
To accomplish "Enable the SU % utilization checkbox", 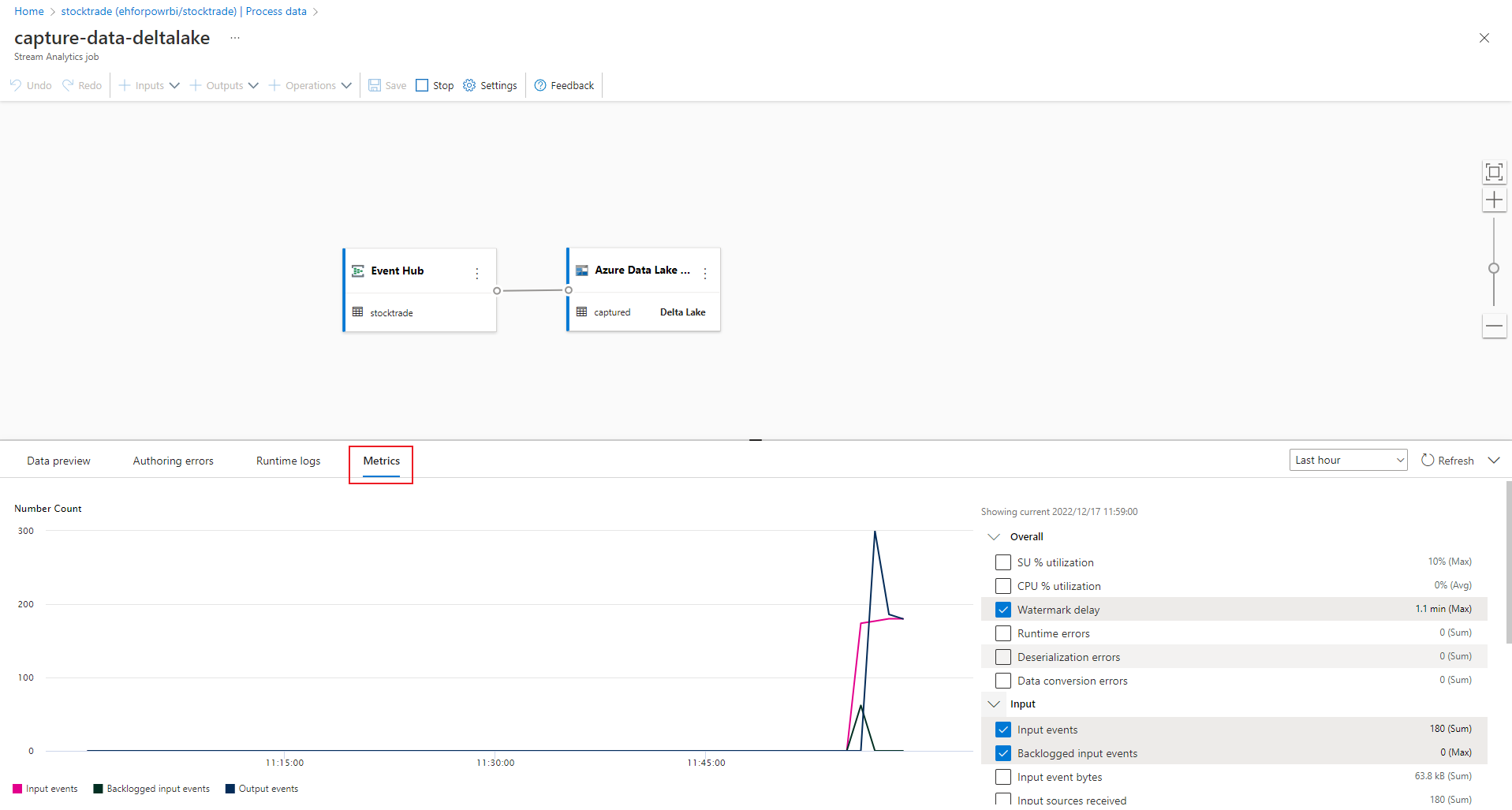I will [1003, 562].
